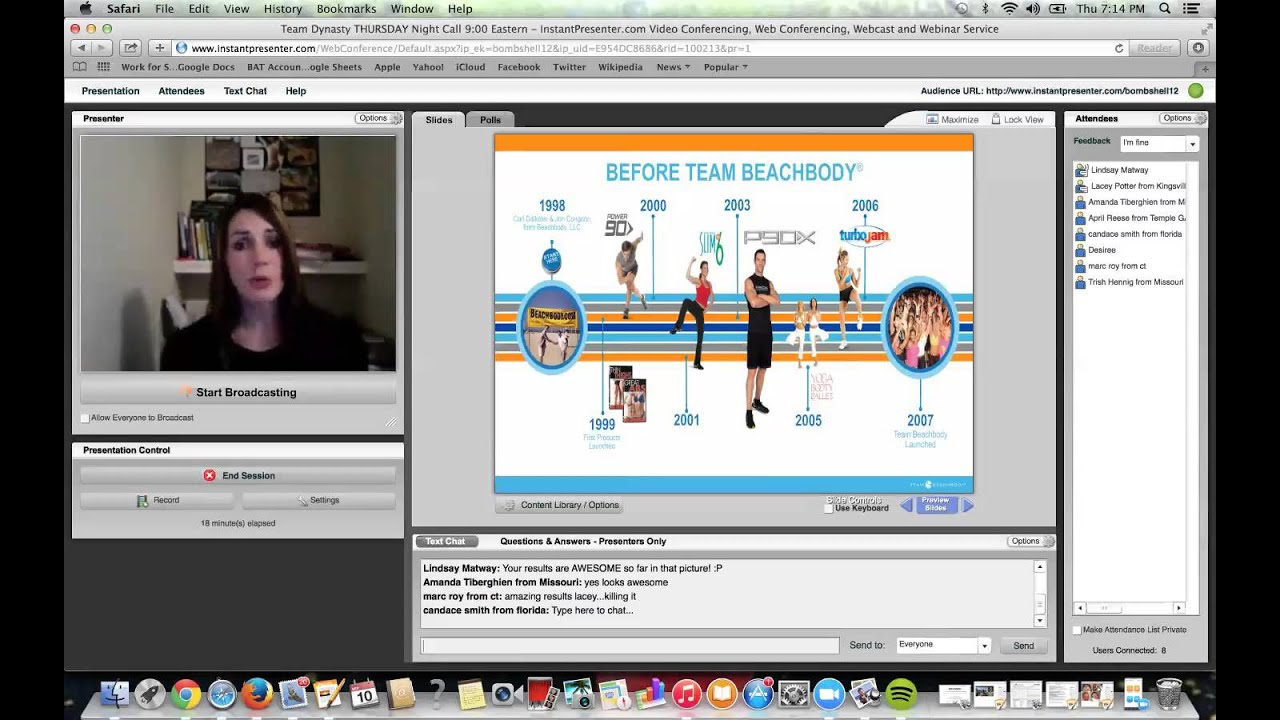1280x720 pixels.
Task: Show Safari downloads icon
Action: pos(1197,48)
